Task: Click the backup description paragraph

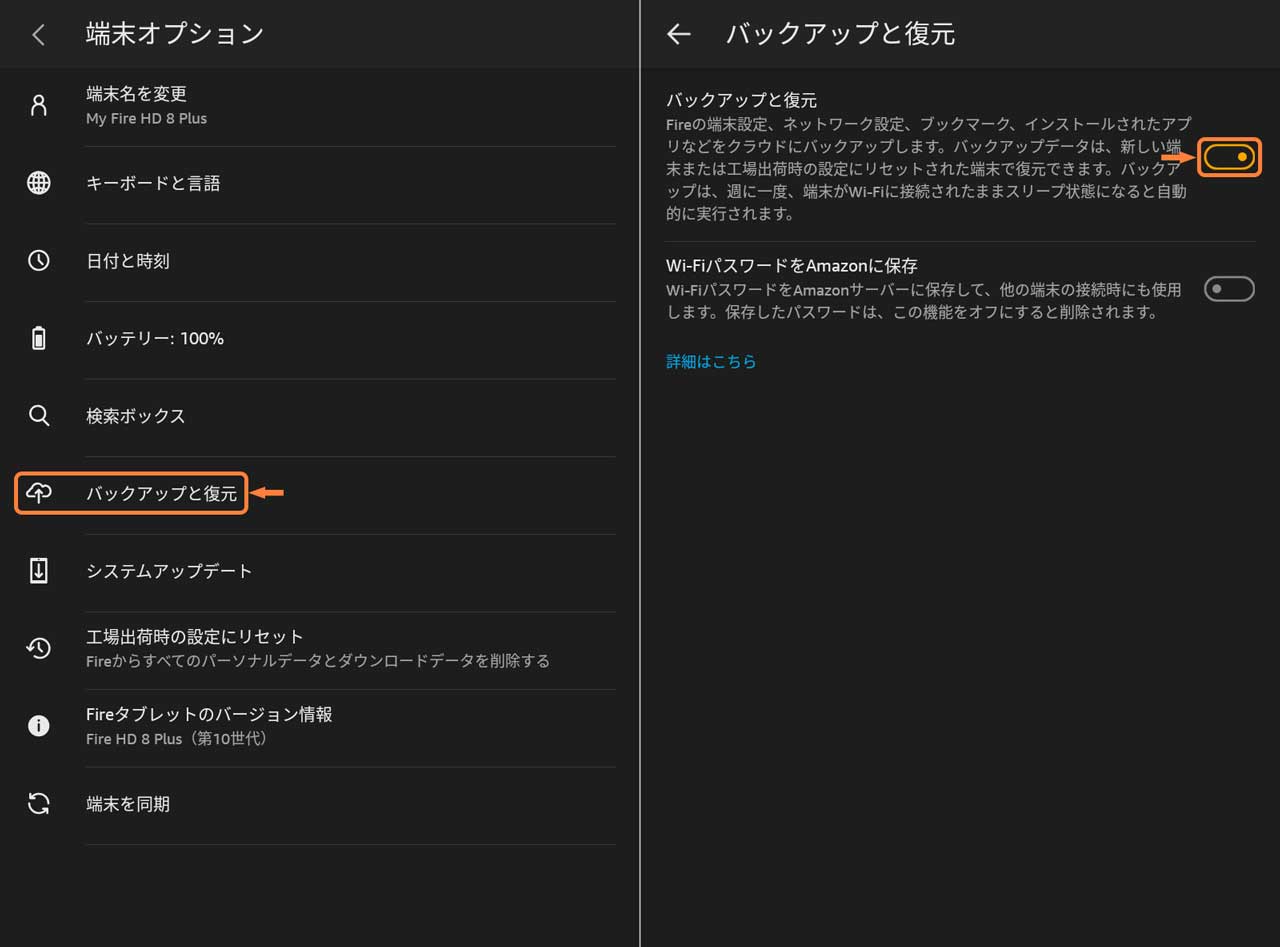Action: pyautogui.click(x=928, y=169)
